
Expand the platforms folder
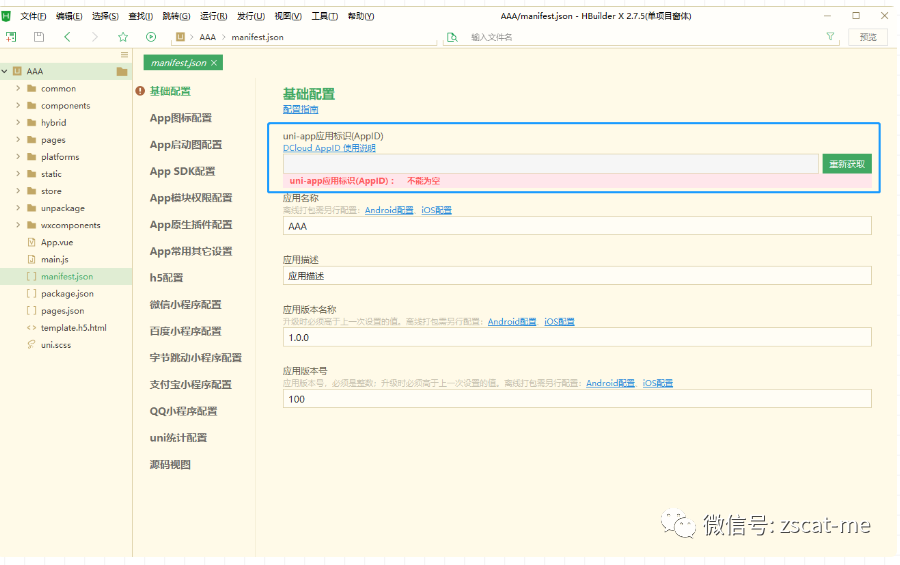coord(18,157)
